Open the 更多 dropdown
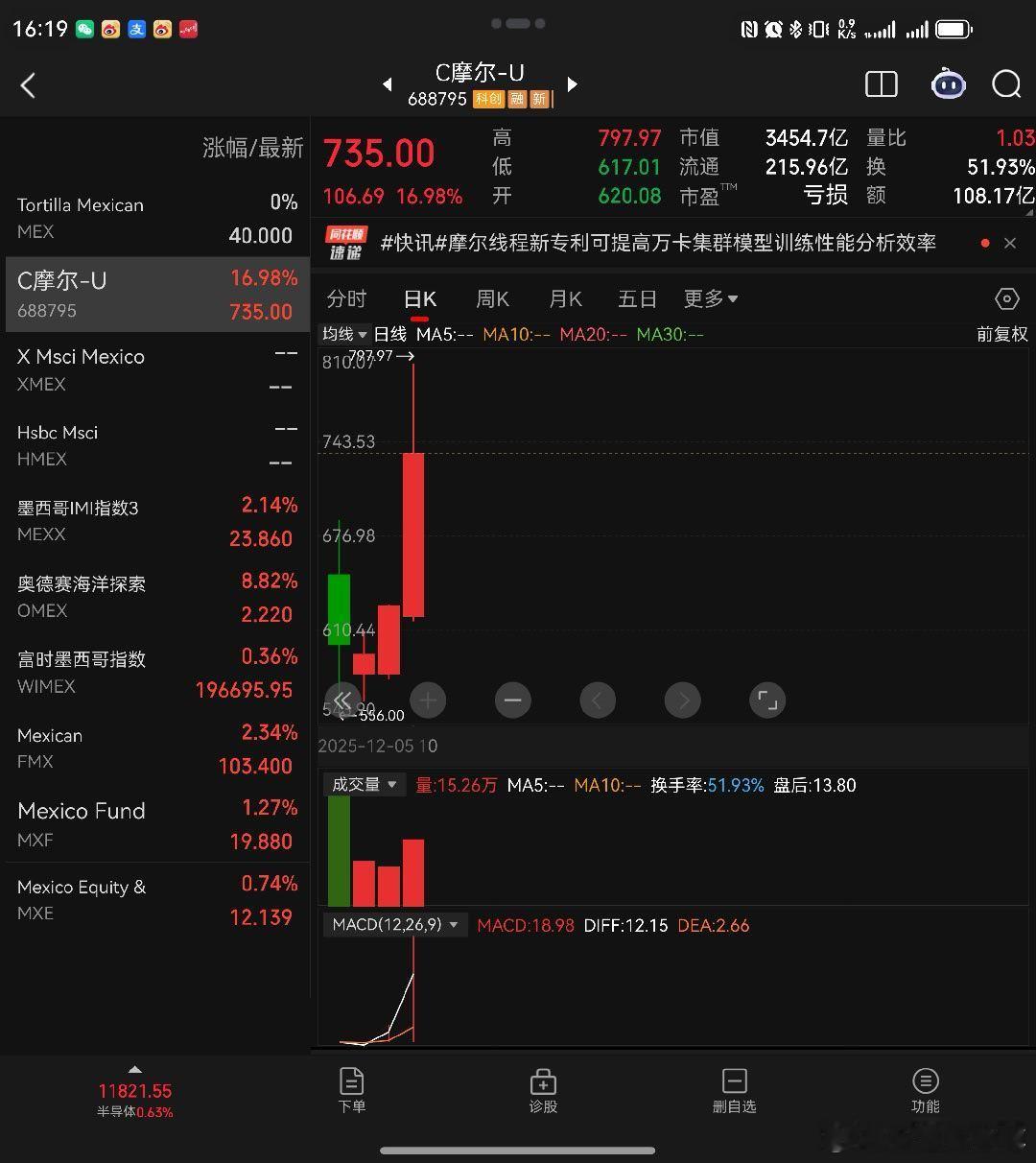 (711, 298)
